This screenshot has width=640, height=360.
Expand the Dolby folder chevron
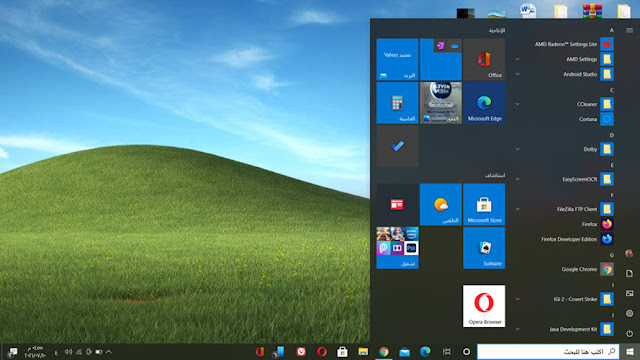pos(518,149)
